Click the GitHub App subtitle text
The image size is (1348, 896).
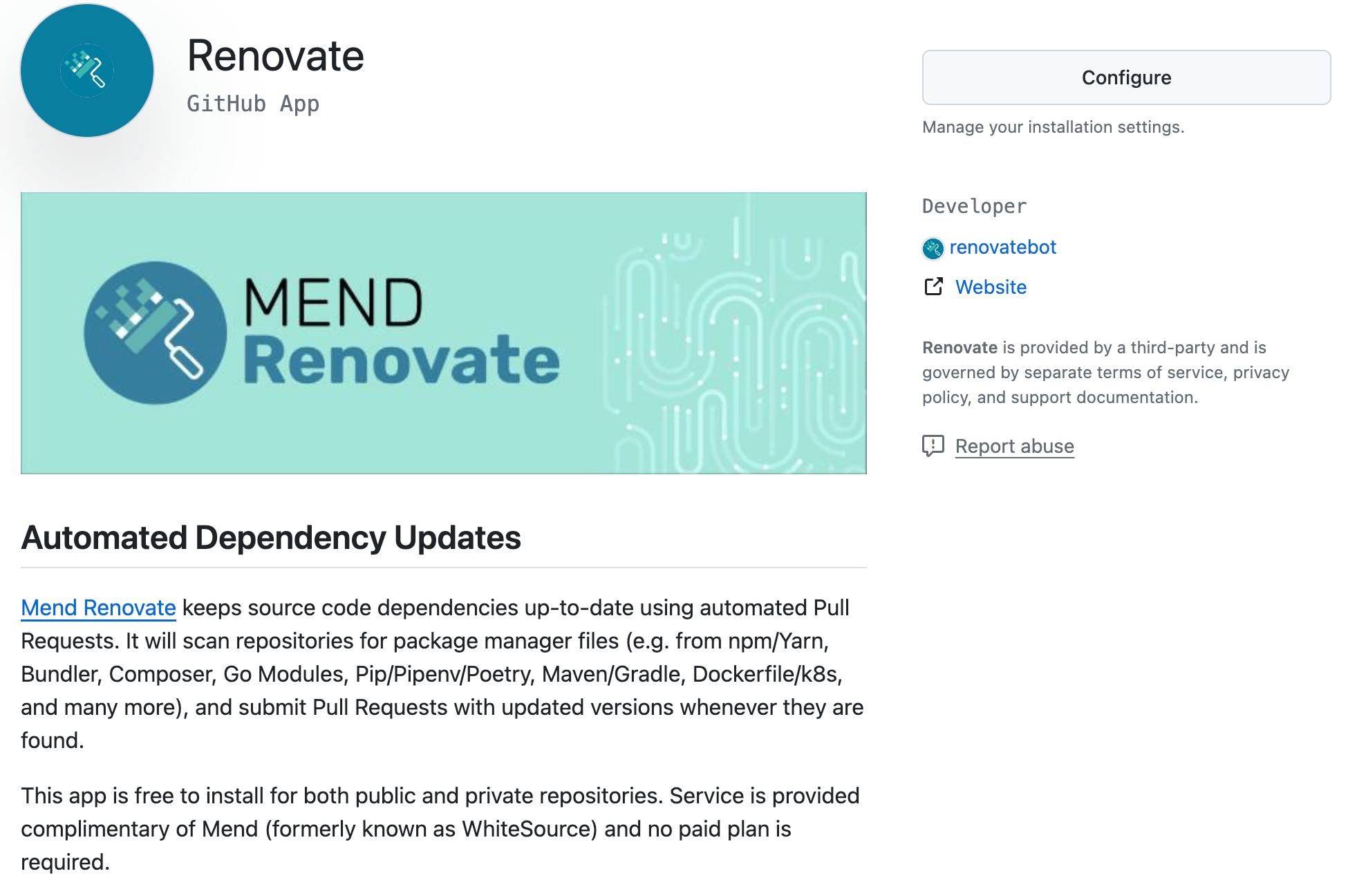click(x=253, y=104)
